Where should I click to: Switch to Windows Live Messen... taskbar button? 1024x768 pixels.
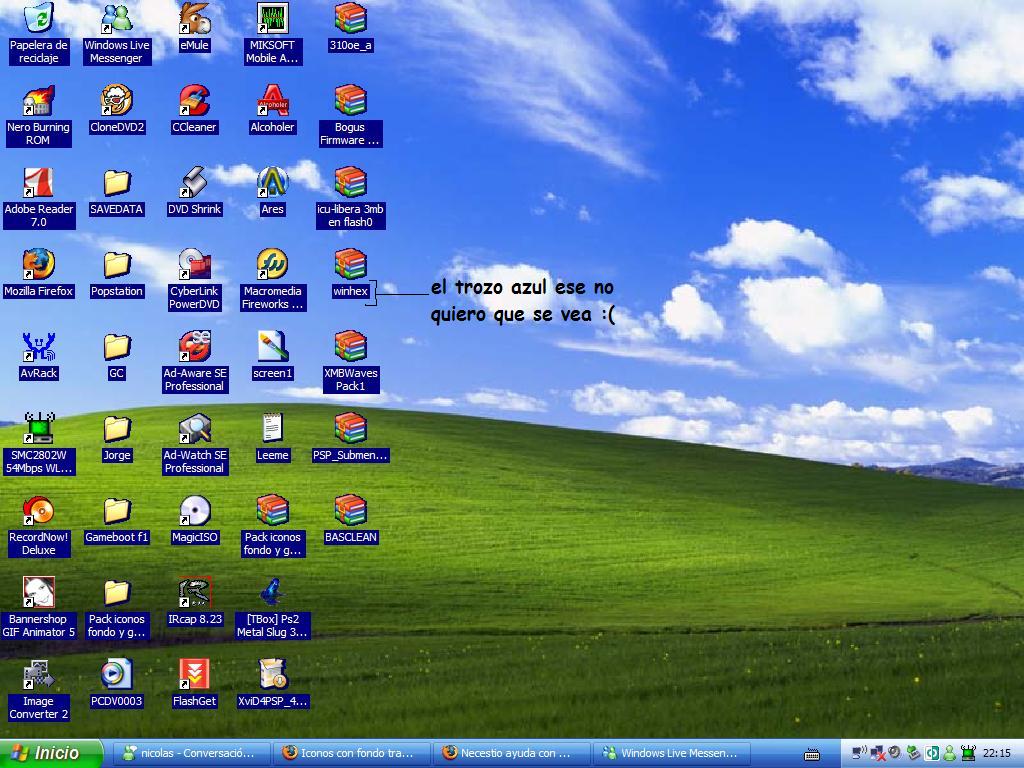(x=671, y=754)
